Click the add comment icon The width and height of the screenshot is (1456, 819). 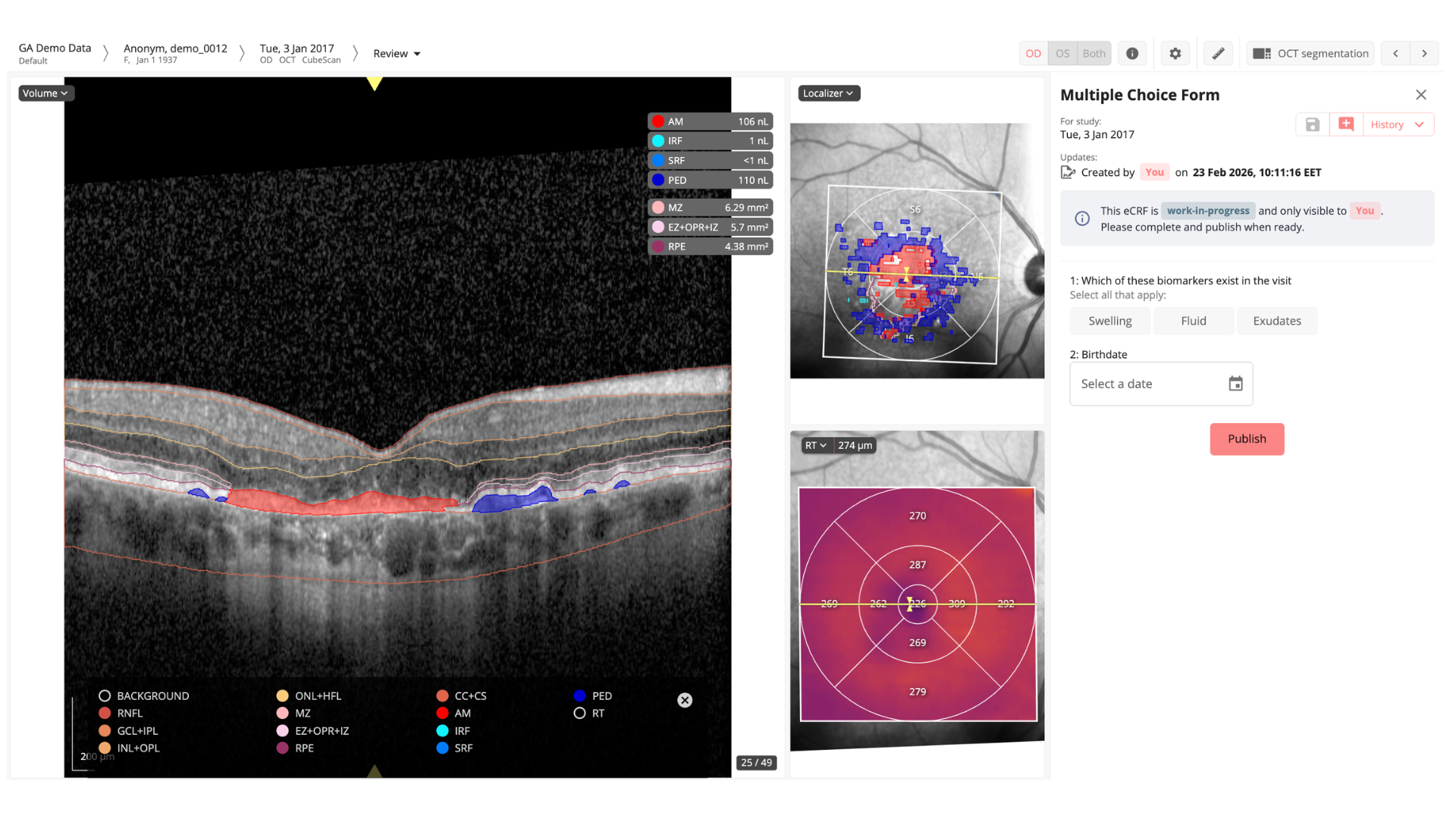1346,124
